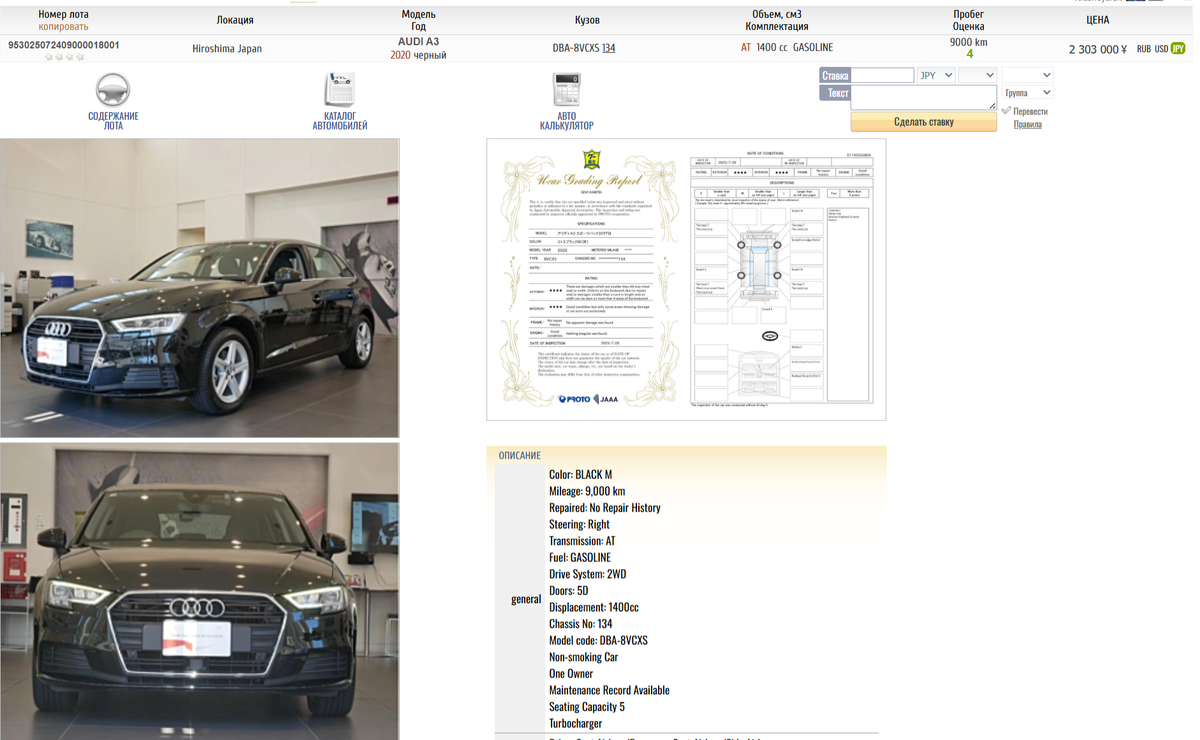The width and height of the screenshot is (1200, 740).
Task: Open the front-view black Audi photo
Action: (200, 592)
